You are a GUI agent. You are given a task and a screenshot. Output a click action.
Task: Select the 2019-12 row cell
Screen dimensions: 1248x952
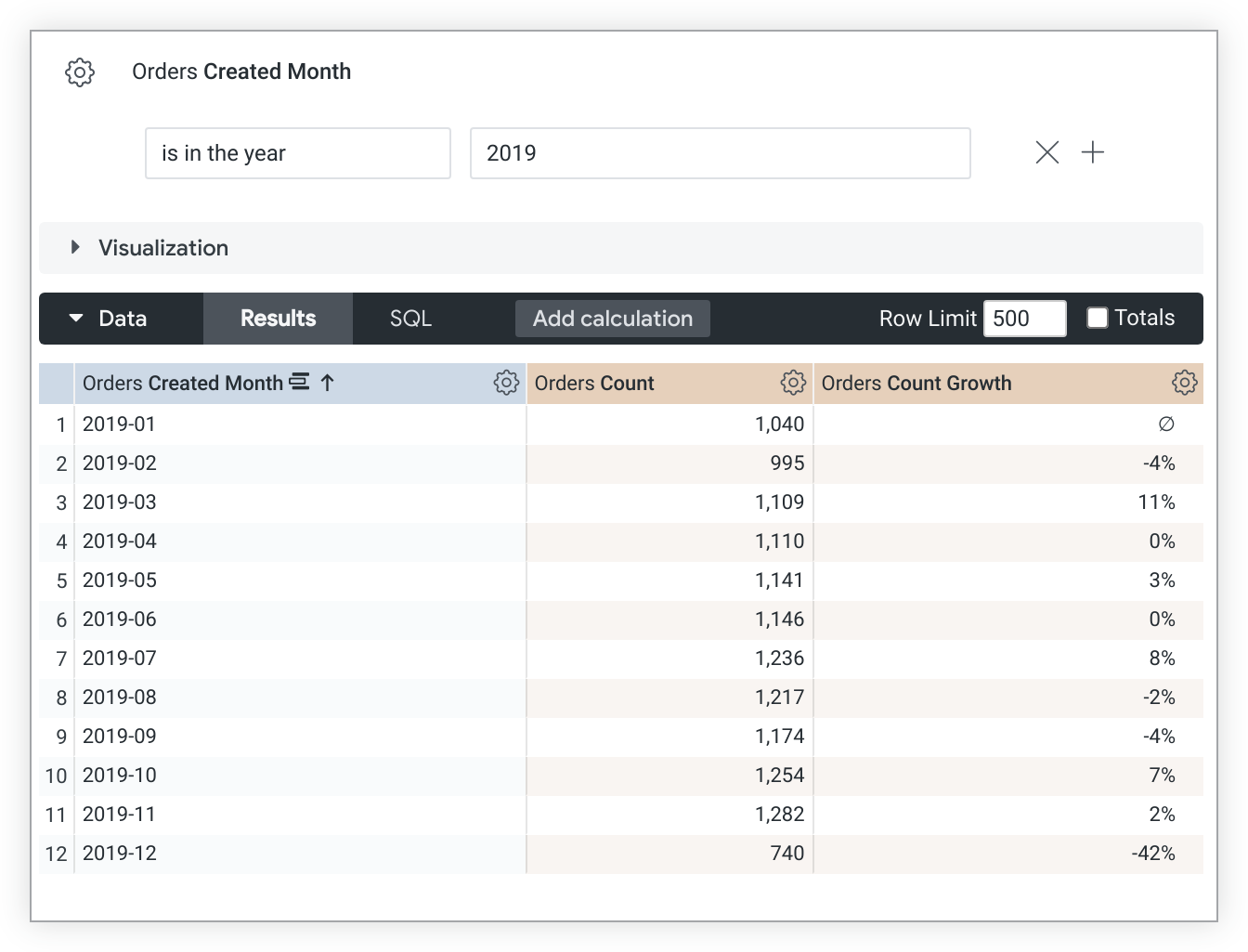coord(120,853)
